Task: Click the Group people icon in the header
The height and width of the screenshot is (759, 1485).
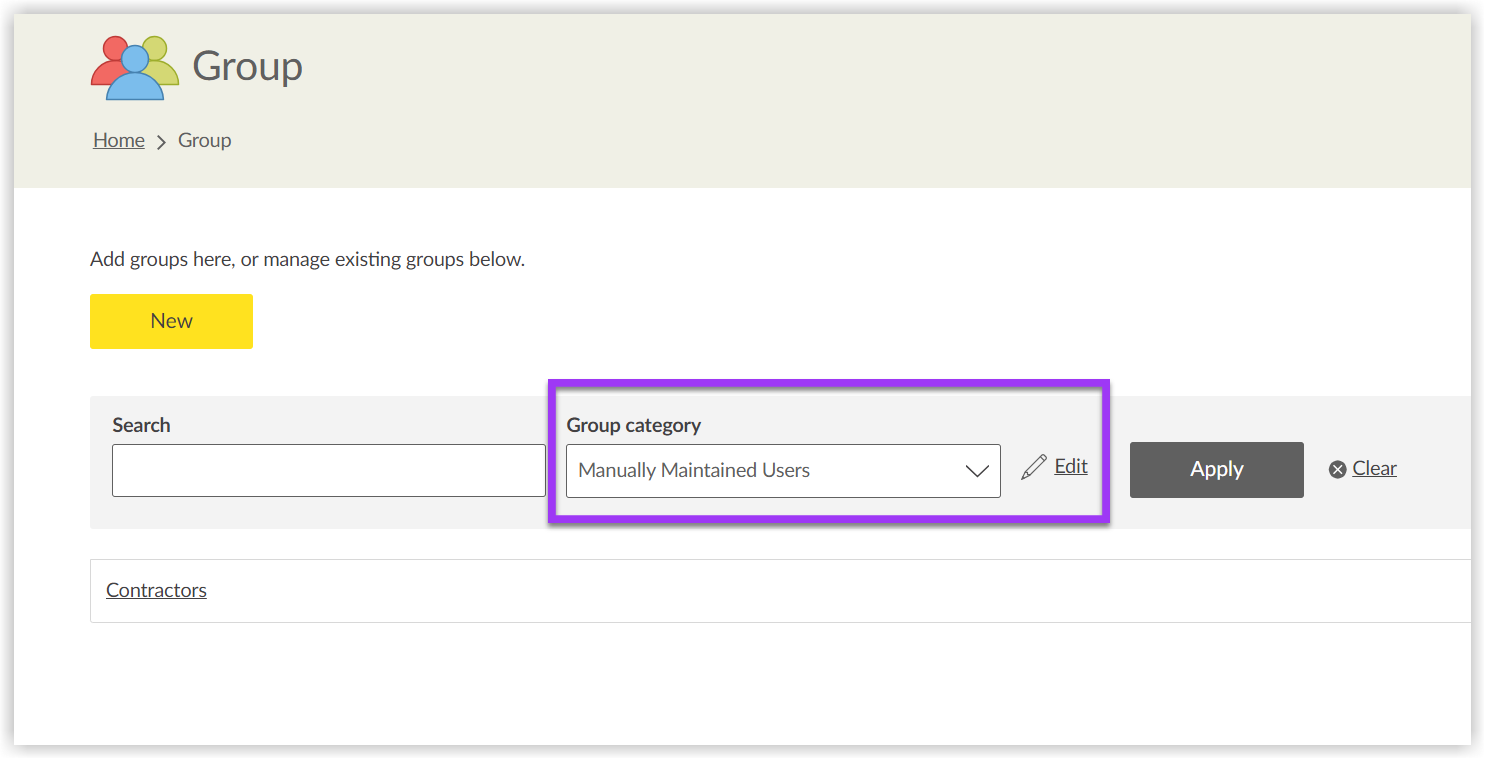Action: point(135,67)
